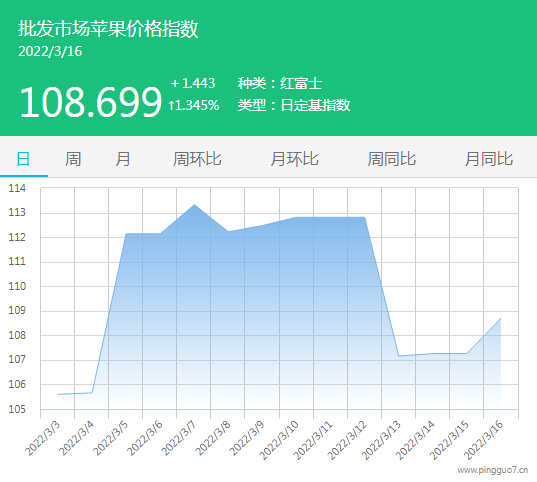The image size is (537, 482).
Task: Open the 月 monthly tab
Action: pos(123,159)
